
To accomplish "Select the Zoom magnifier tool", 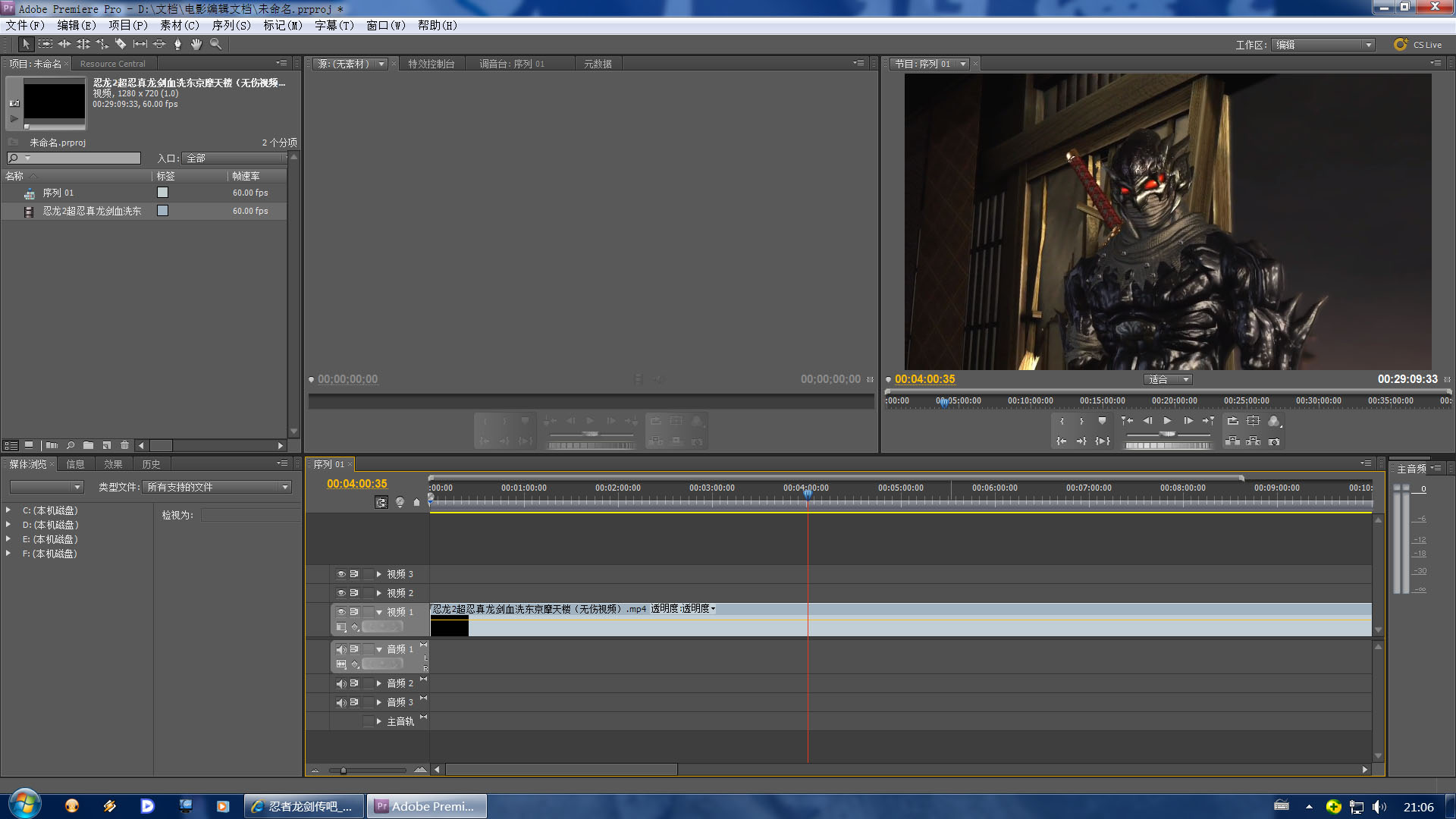I will [216, 44].
